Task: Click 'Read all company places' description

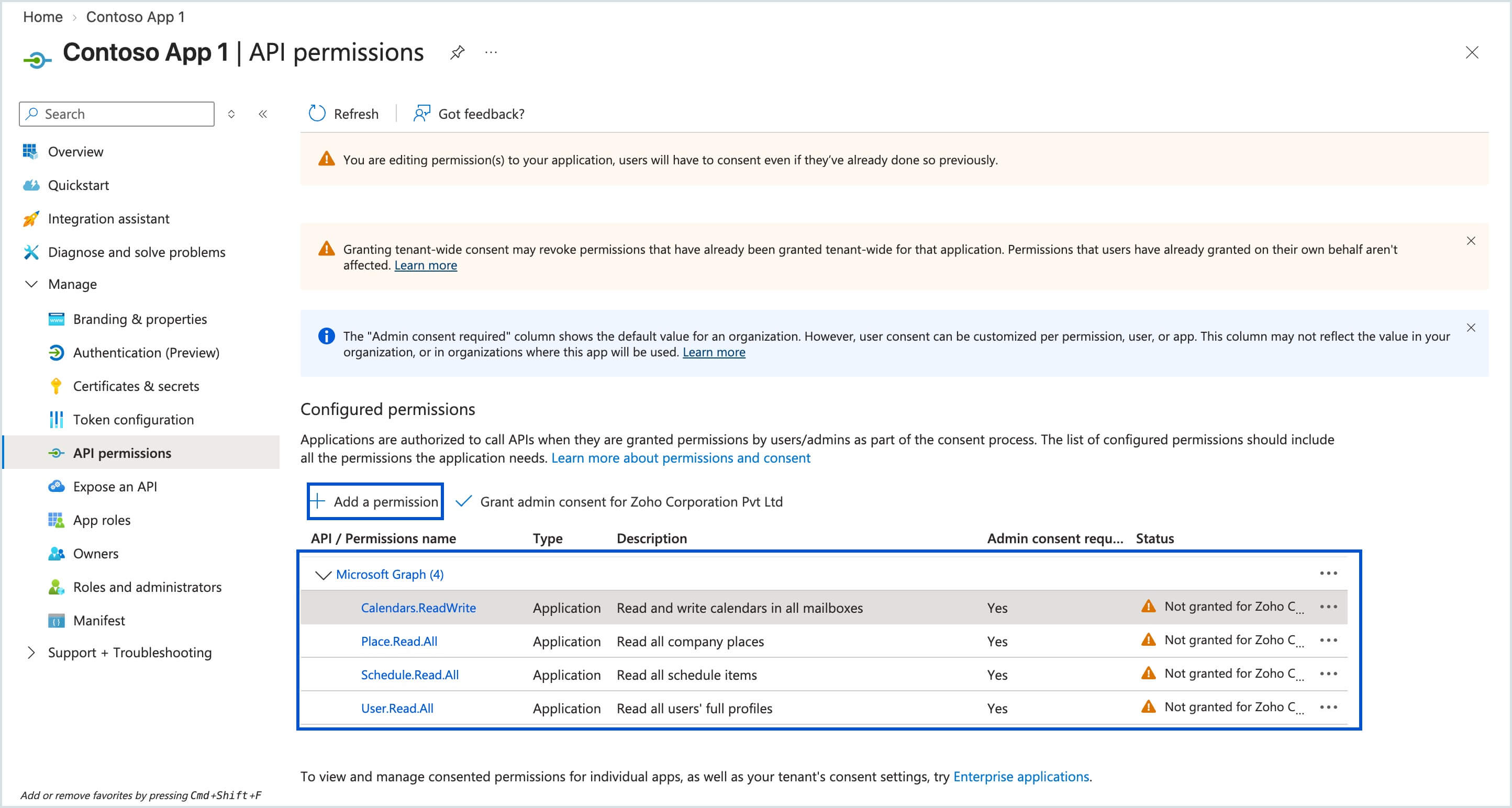Action: click(x=690, y=642)
